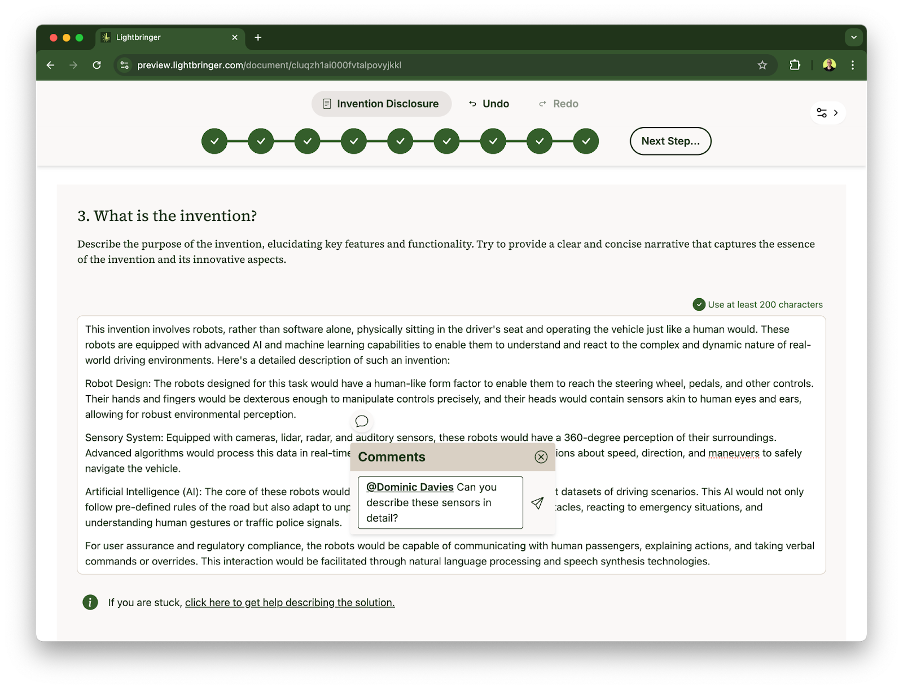Image resolution: width=904 pixels, height=690 pixels.
Task: Click the Next Step button
Action: tap(671, 141)
